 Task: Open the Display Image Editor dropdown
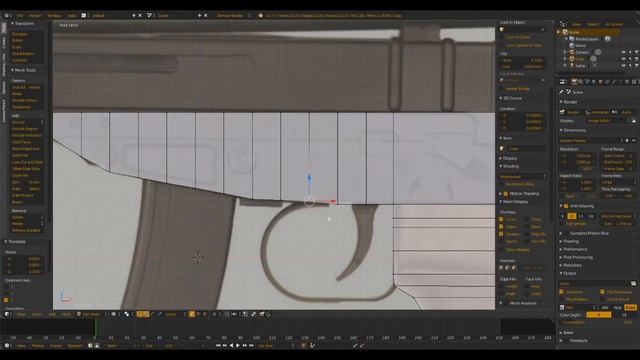pos(608,121)
